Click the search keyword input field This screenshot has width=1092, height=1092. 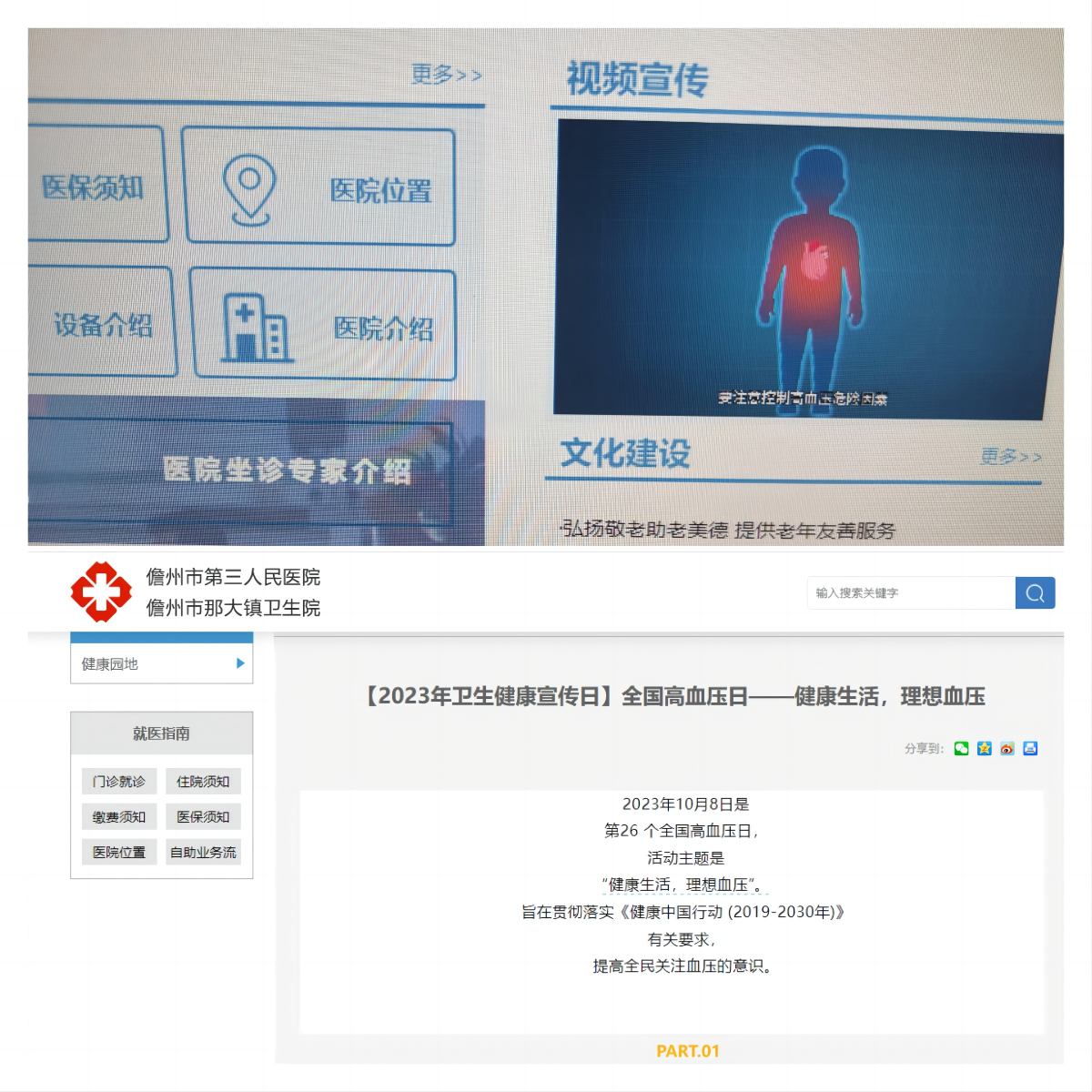pos(911,592)
